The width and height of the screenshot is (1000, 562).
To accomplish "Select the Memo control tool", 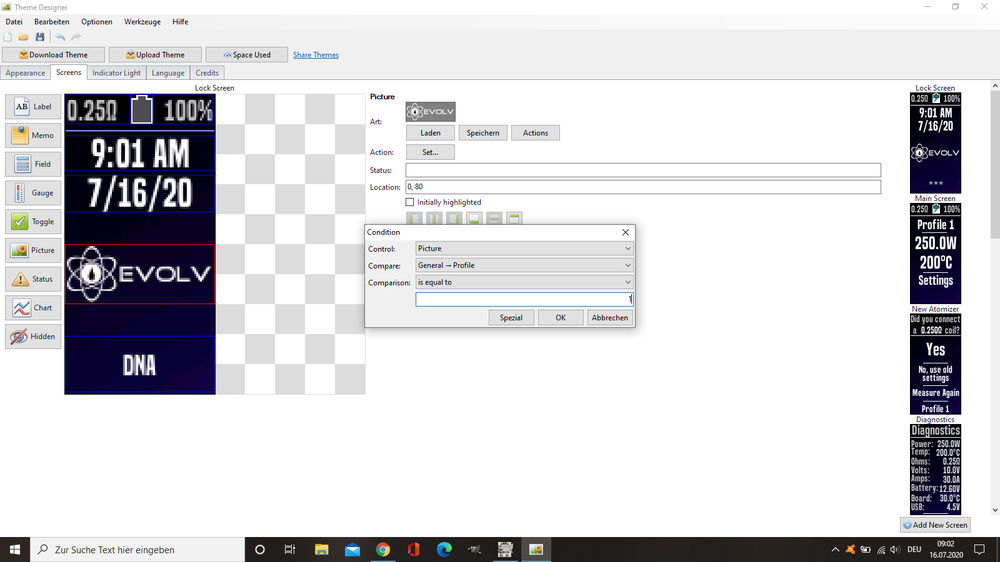I will (33, 135).
